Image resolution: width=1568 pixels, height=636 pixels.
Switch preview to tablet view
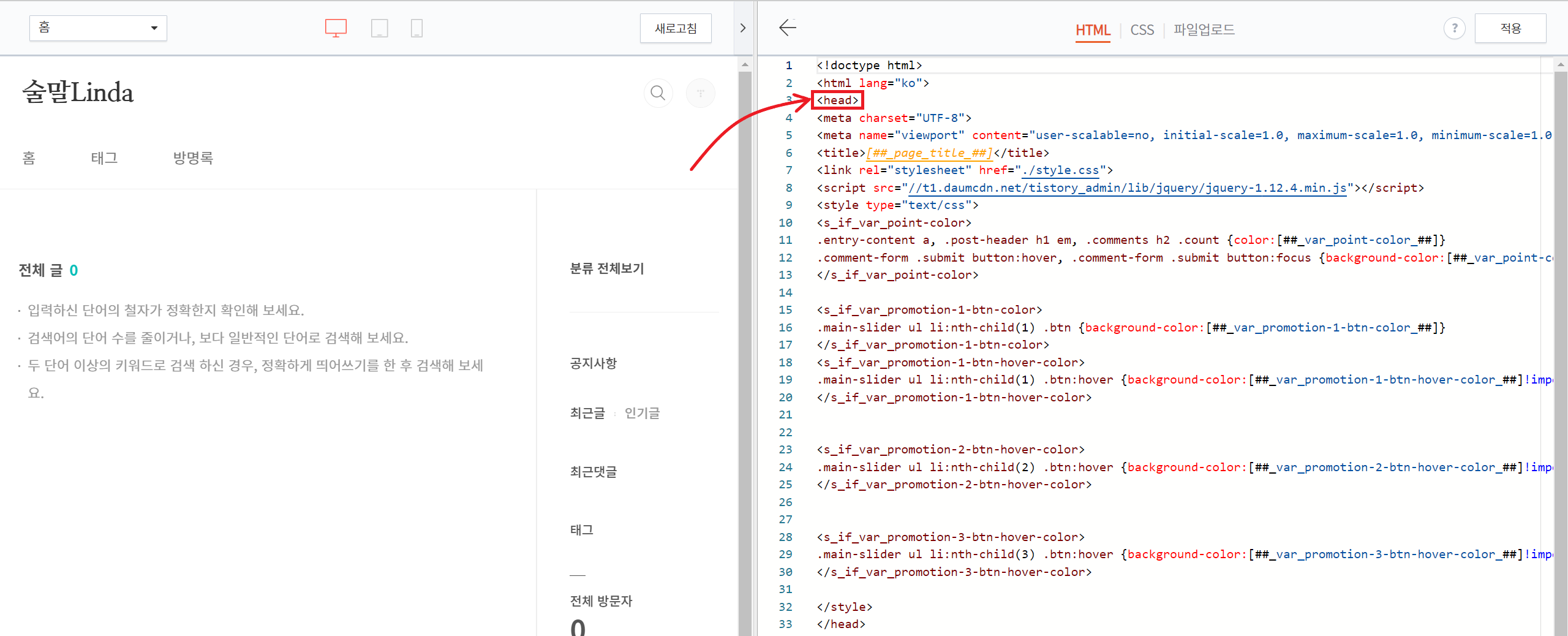(x=379, y=28)
